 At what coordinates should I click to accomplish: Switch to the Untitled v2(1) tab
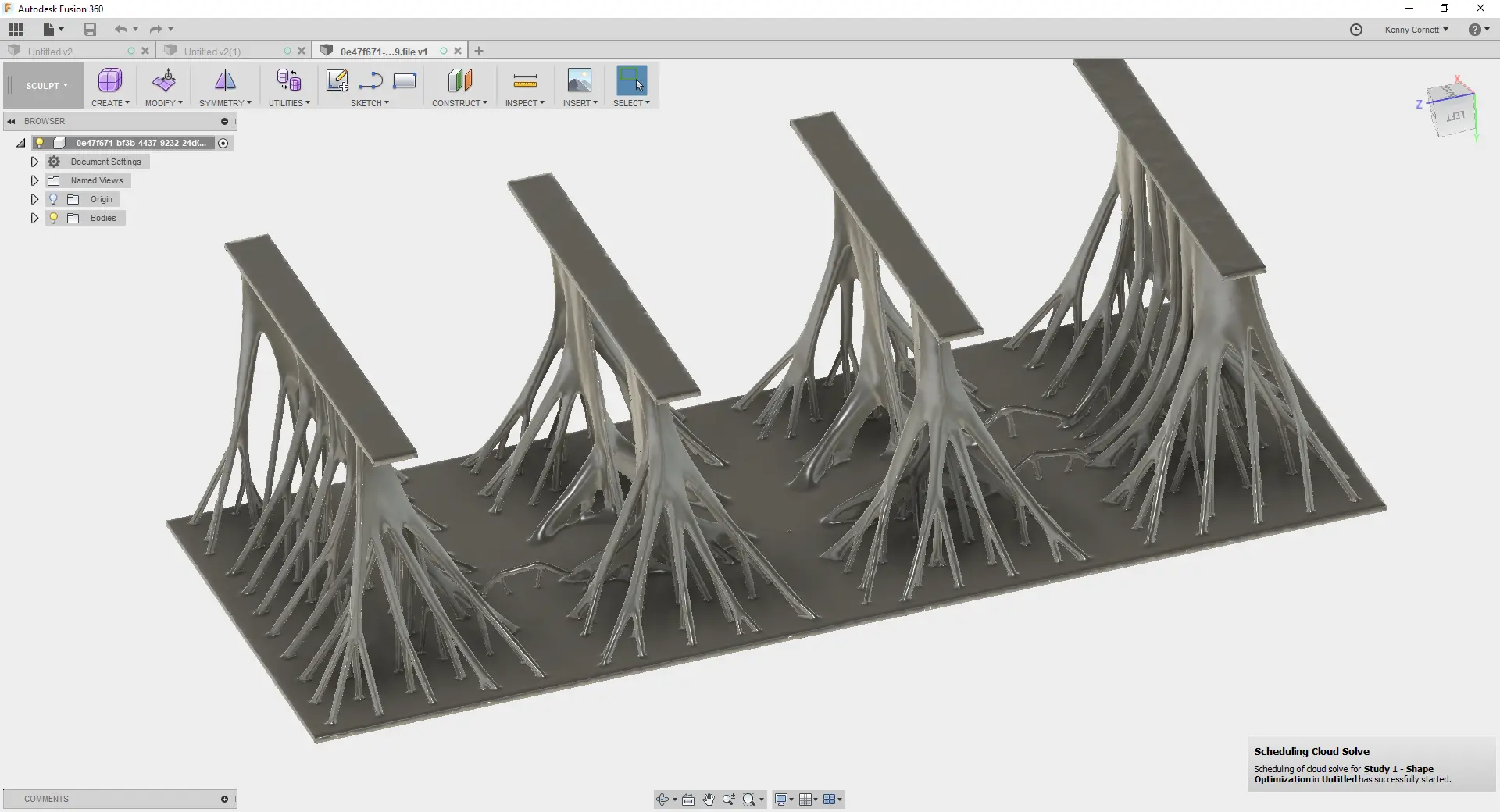[x=212, y=52]
